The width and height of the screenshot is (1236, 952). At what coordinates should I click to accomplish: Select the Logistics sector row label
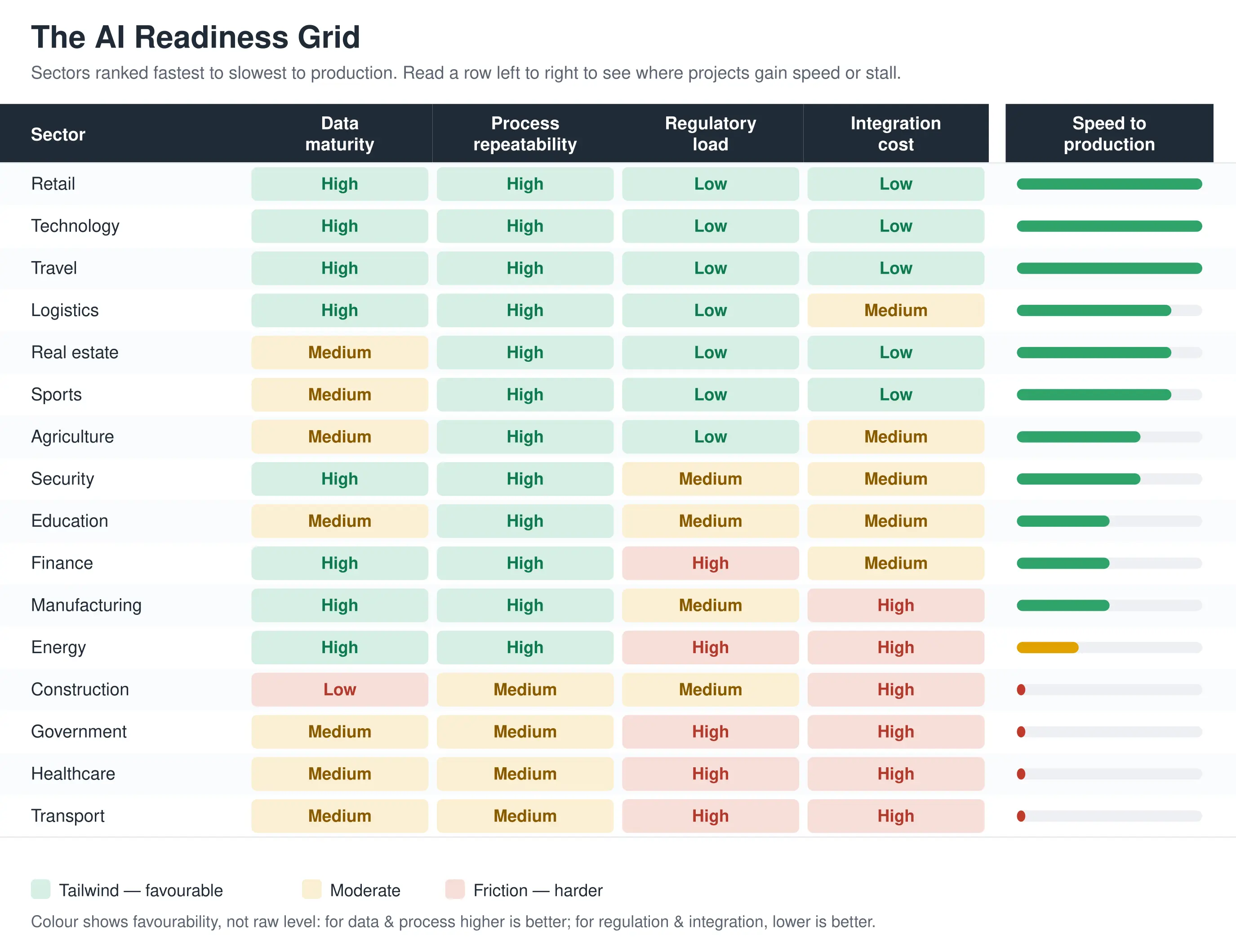65,310
